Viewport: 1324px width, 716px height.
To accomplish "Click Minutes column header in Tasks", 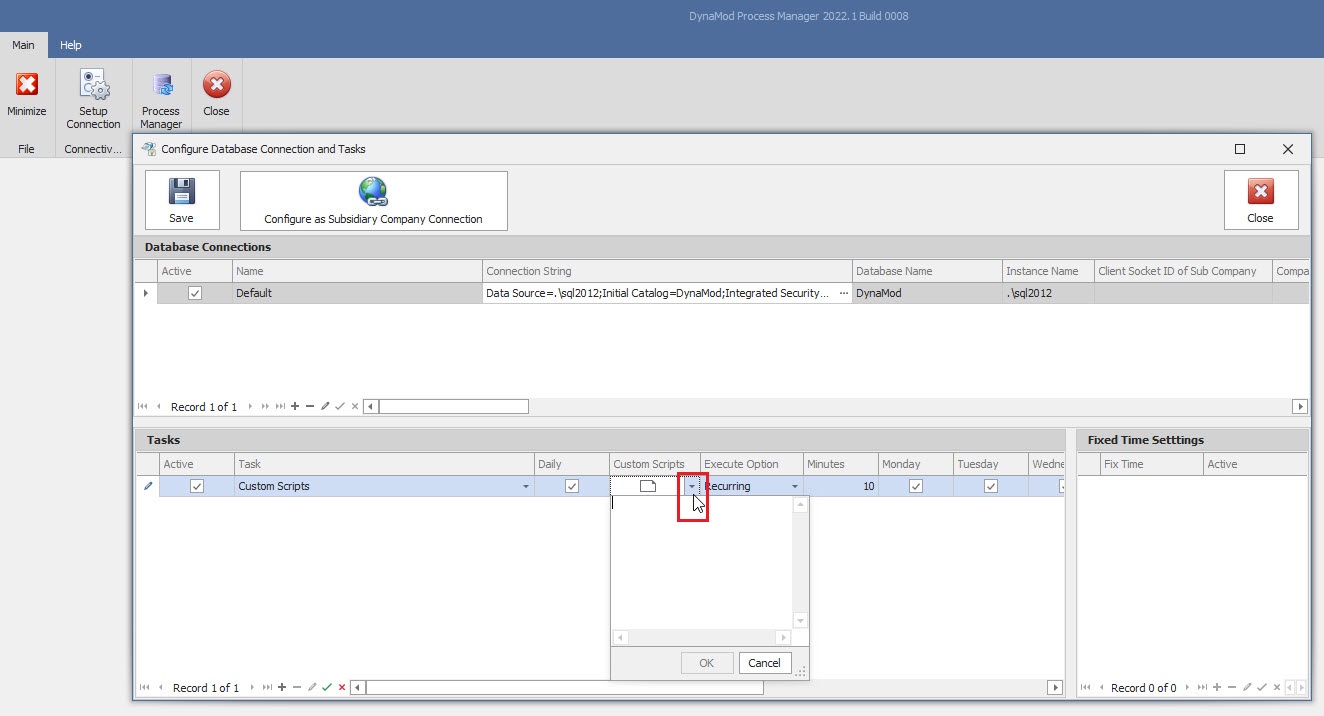I will coord(842,464).
